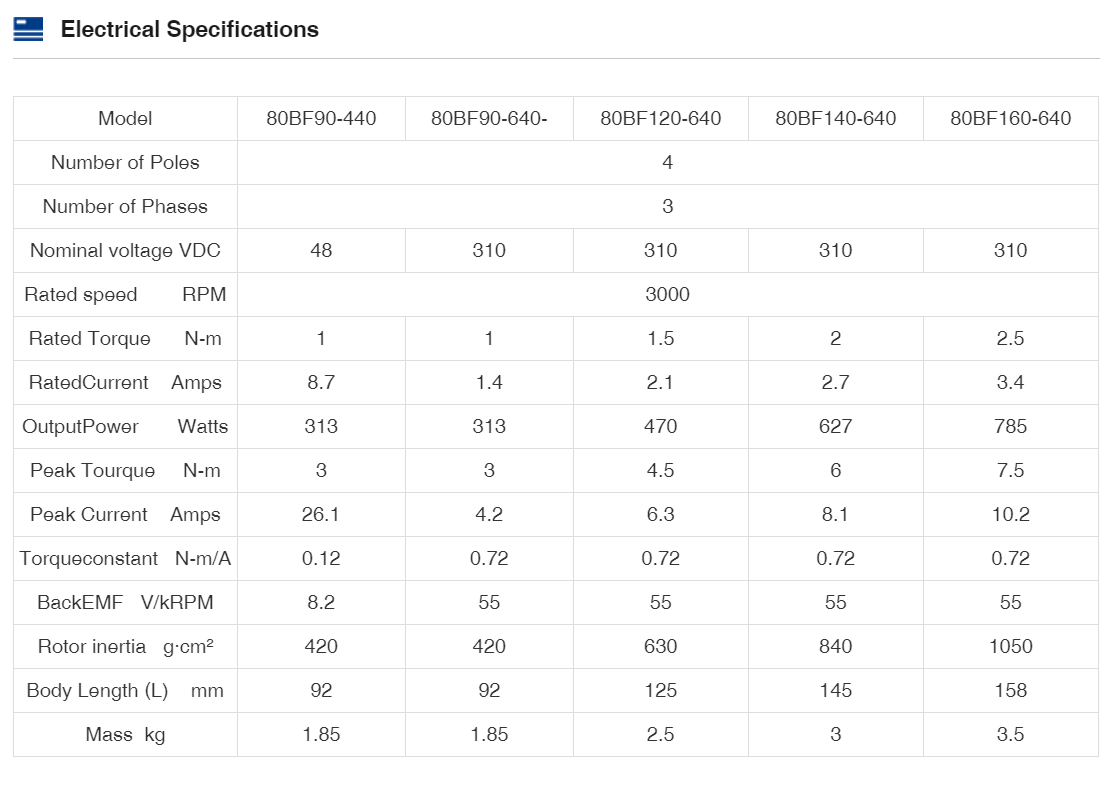Click the Number of Phases row label
This screenshot has width=1113, height=790.
125,207
